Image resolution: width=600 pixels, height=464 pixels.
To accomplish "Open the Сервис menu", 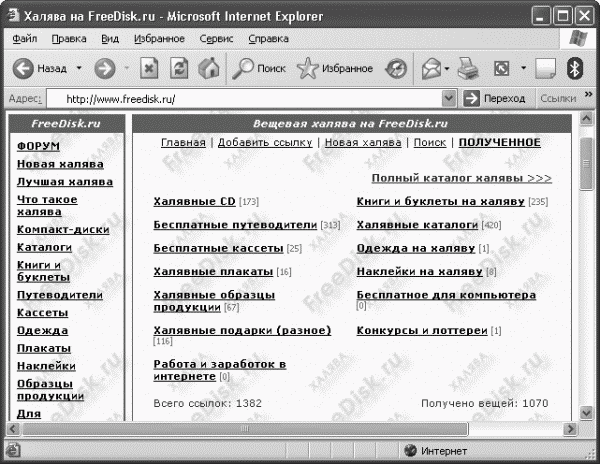I will (x=216, y=39).
